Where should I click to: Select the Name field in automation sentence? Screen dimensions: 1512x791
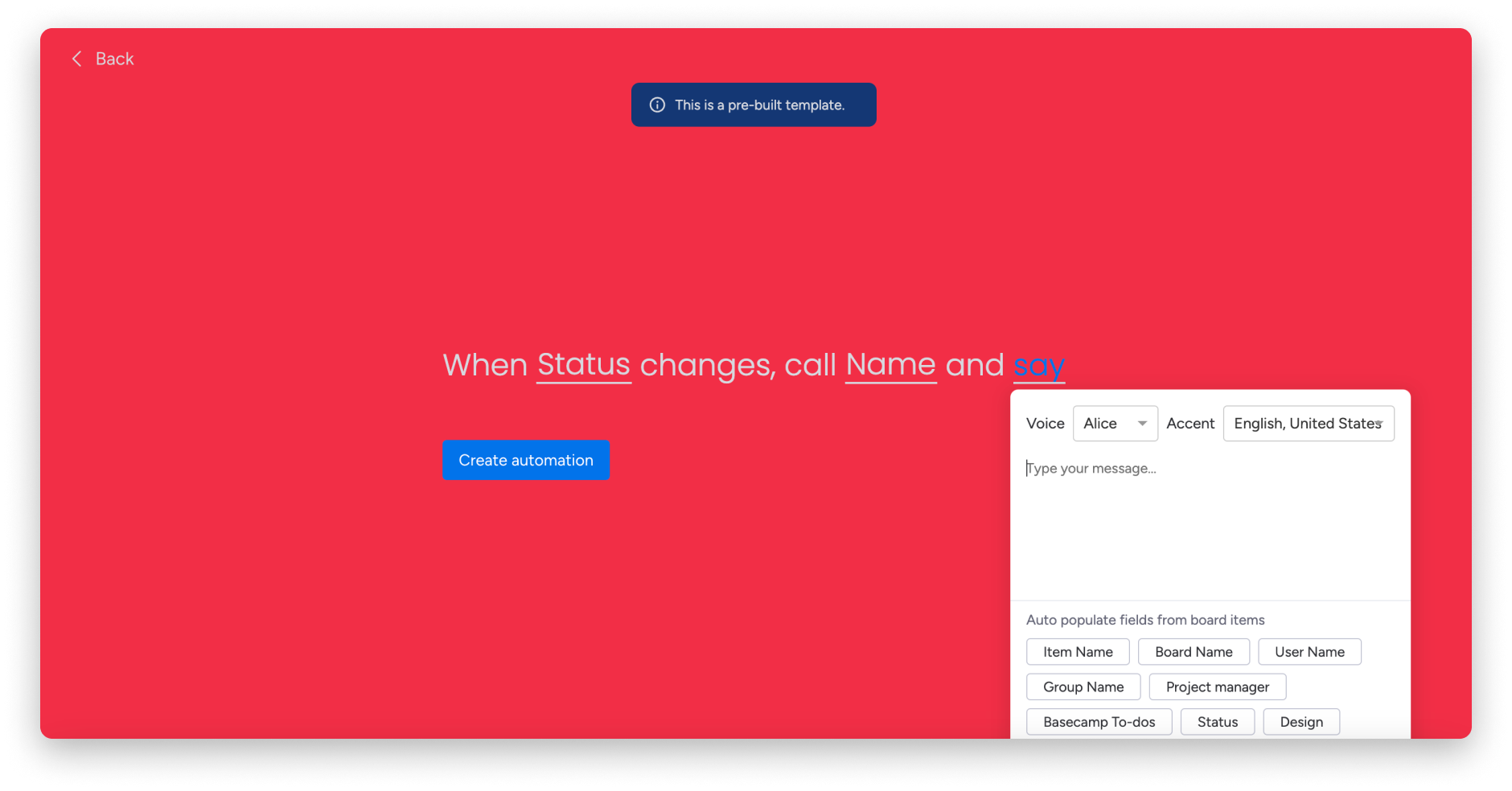(x=891, y=365)
